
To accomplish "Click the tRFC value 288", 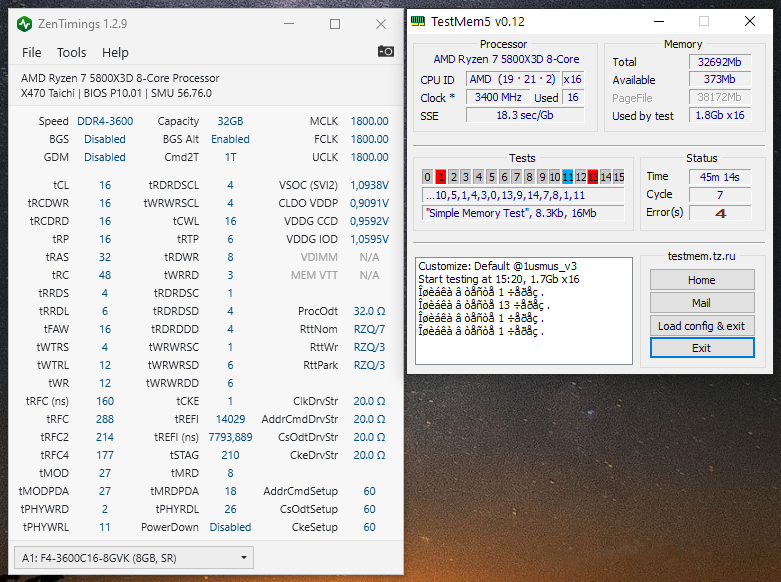I will click(105, 419).
